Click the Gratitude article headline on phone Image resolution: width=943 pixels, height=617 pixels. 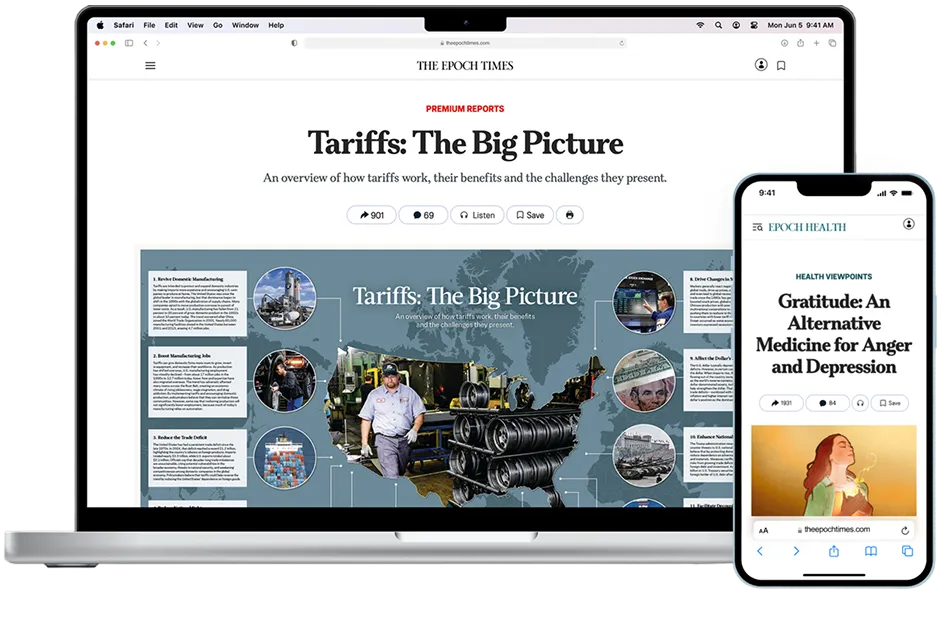click(x=834, y=334)
